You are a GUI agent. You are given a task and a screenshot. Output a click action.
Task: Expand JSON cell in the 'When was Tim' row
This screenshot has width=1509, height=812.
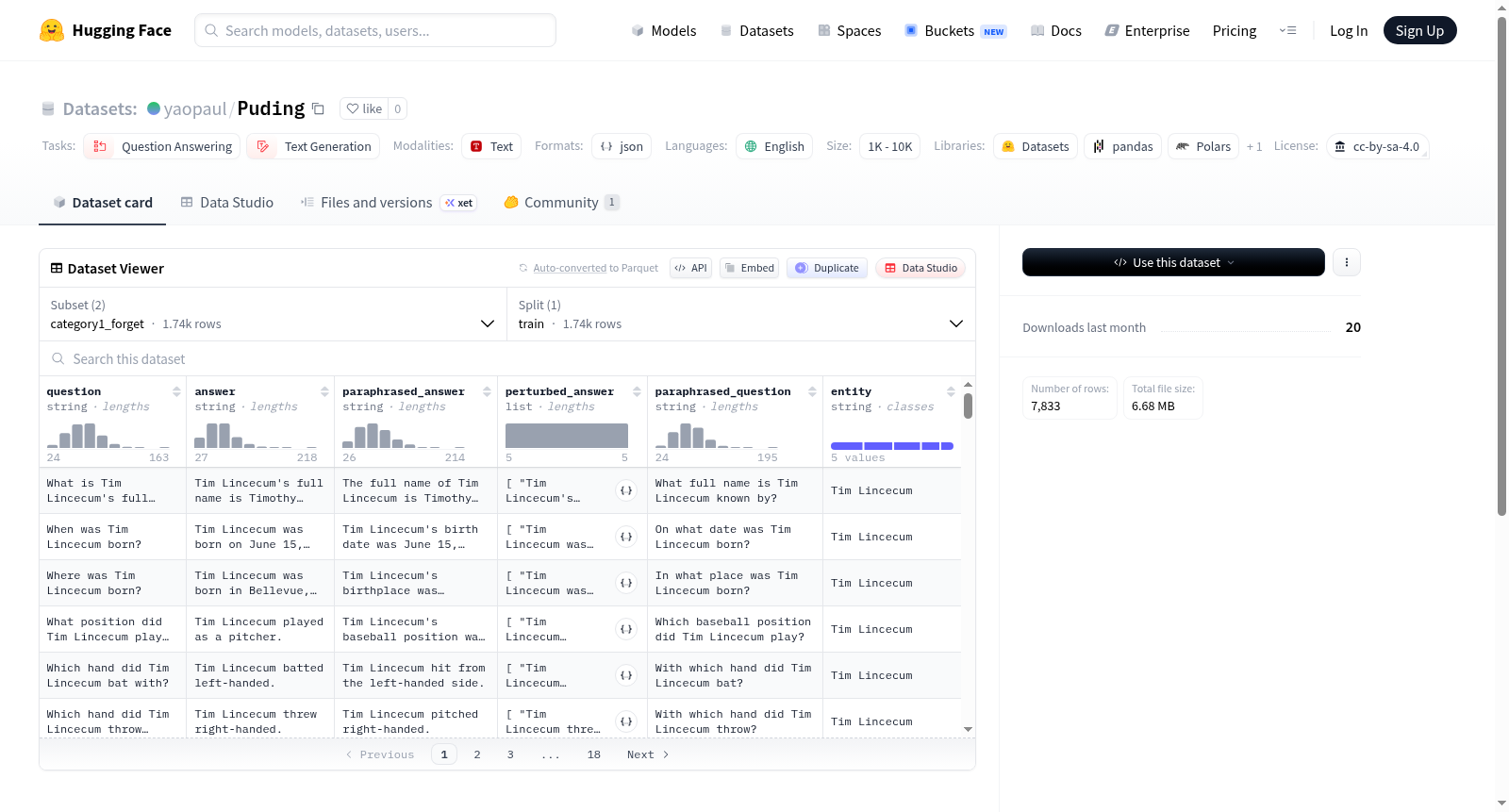tap(626, 537)
